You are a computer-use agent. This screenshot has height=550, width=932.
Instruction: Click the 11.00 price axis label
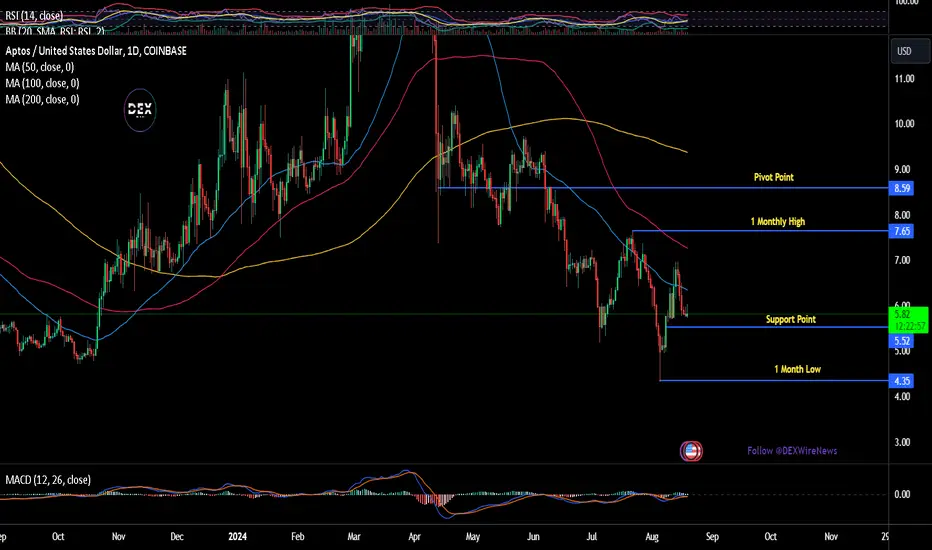click(x=904, y=78)
